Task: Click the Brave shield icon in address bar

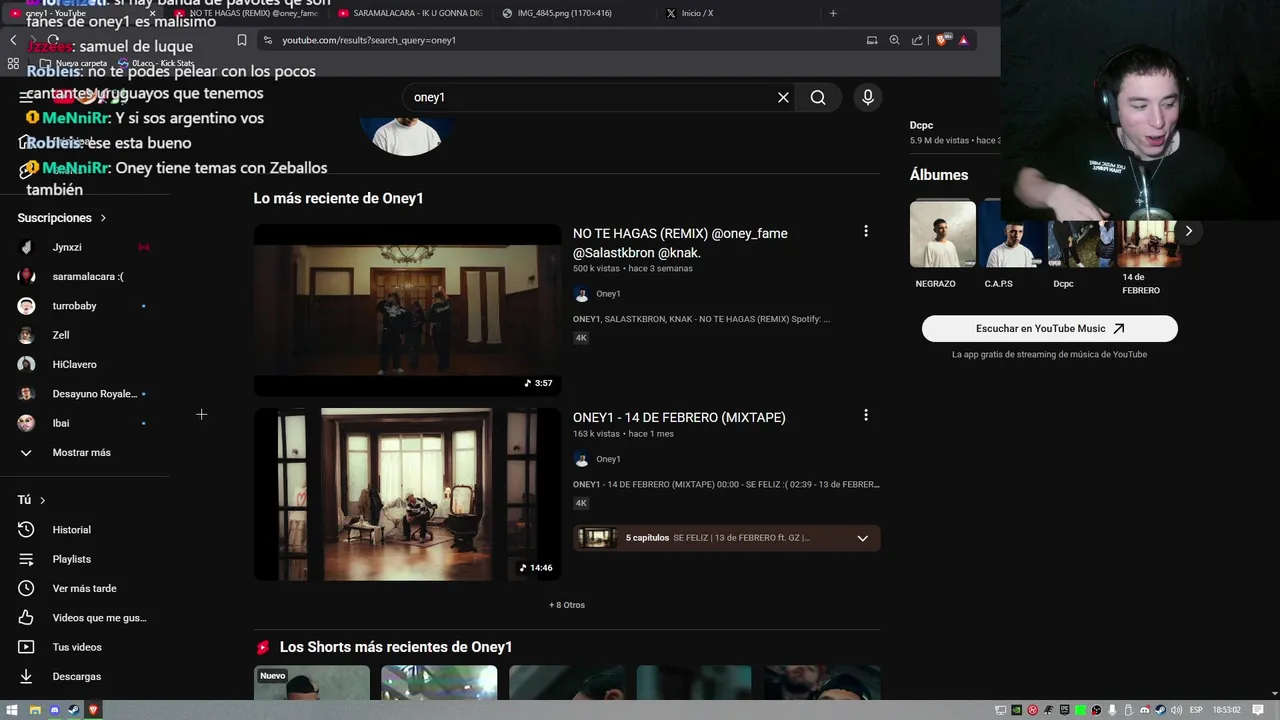Action: click(x=942, y=40)
